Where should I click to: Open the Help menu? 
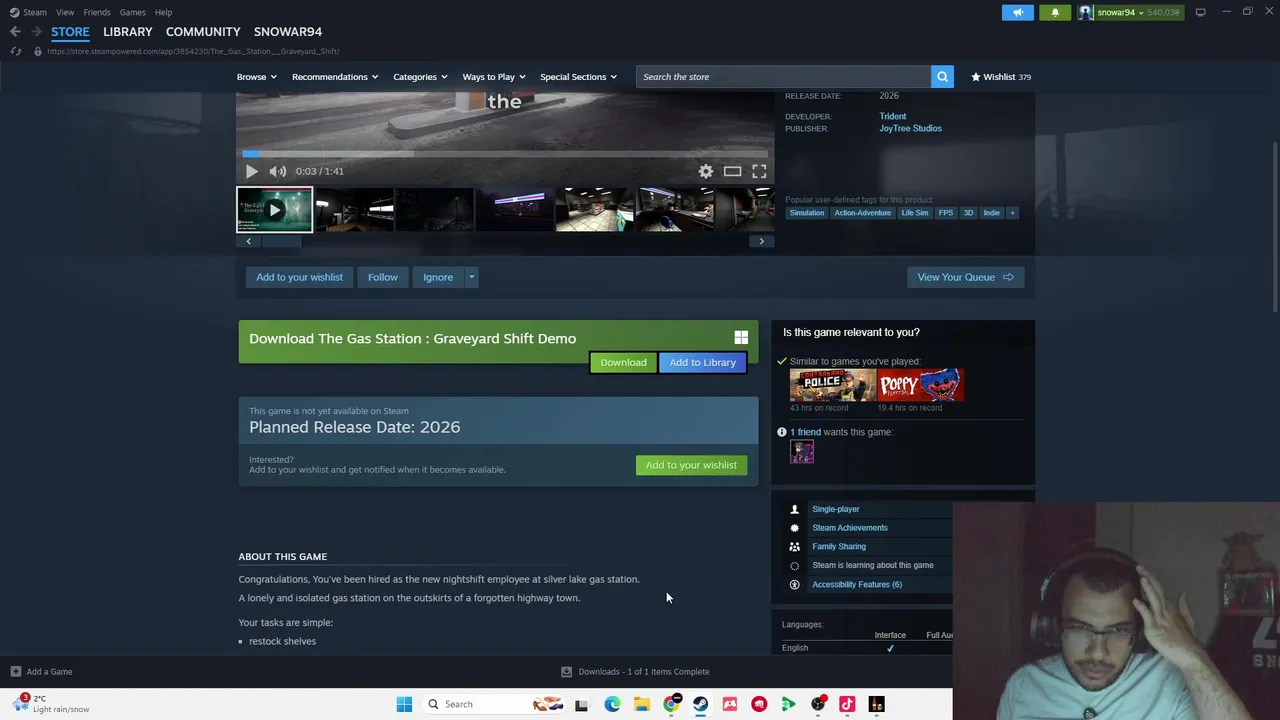163,12
